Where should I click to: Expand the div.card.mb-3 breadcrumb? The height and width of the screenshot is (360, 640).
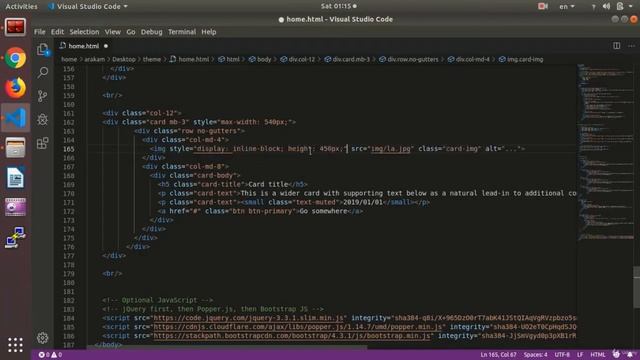347,59
